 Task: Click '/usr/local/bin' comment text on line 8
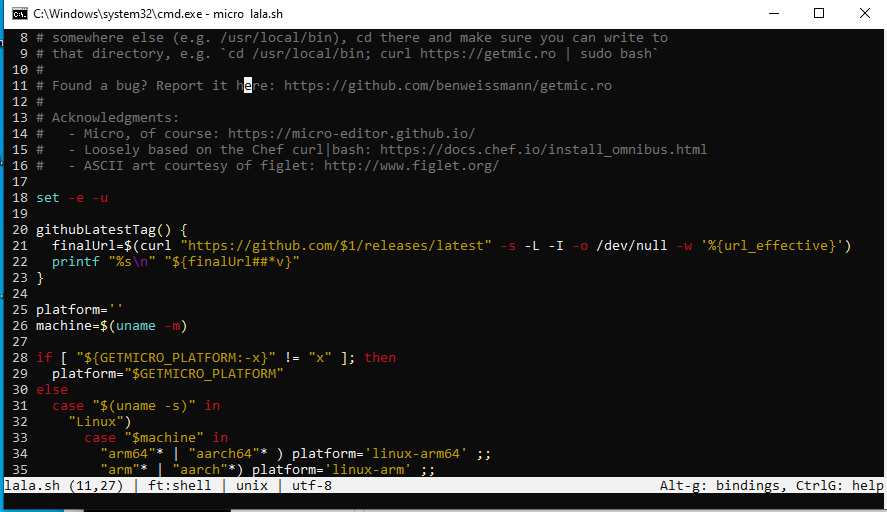(275, 38)
